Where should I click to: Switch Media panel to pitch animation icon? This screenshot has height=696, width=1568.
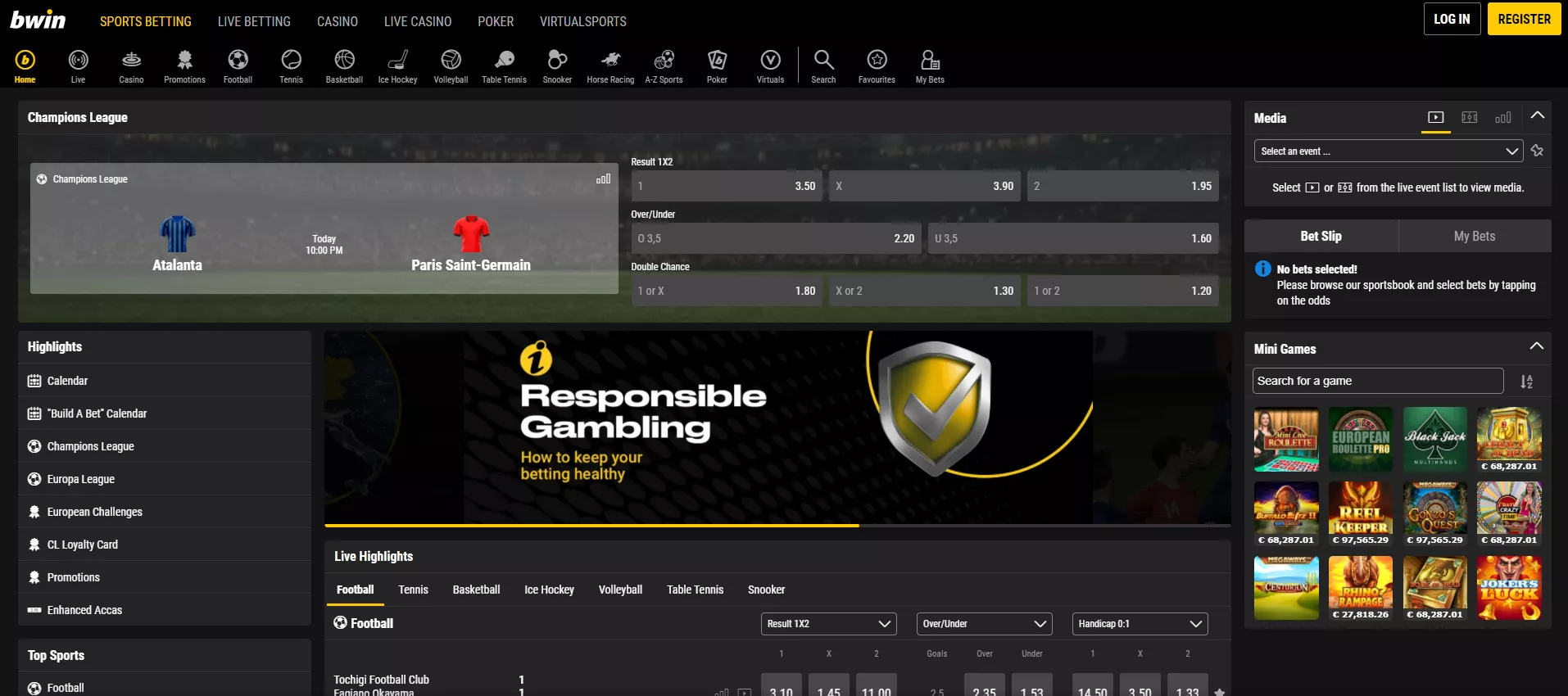(x=1470, y=118)
